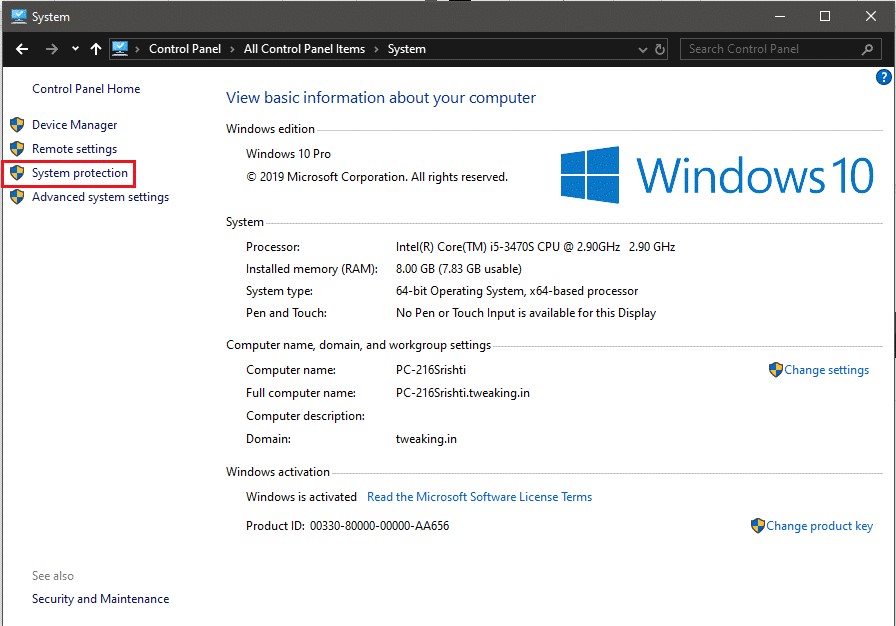Select Control Panel Home

point(86,88)
